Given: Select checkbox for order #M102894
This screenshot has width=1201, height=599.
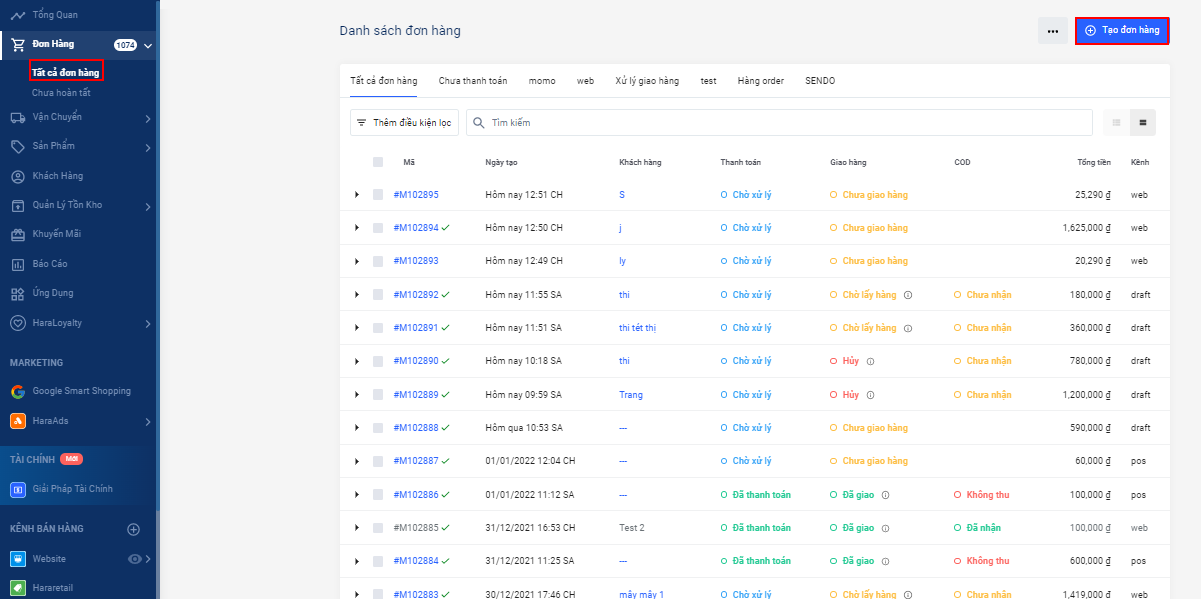Looking at the screenshot, I should (x=378, y=228).
